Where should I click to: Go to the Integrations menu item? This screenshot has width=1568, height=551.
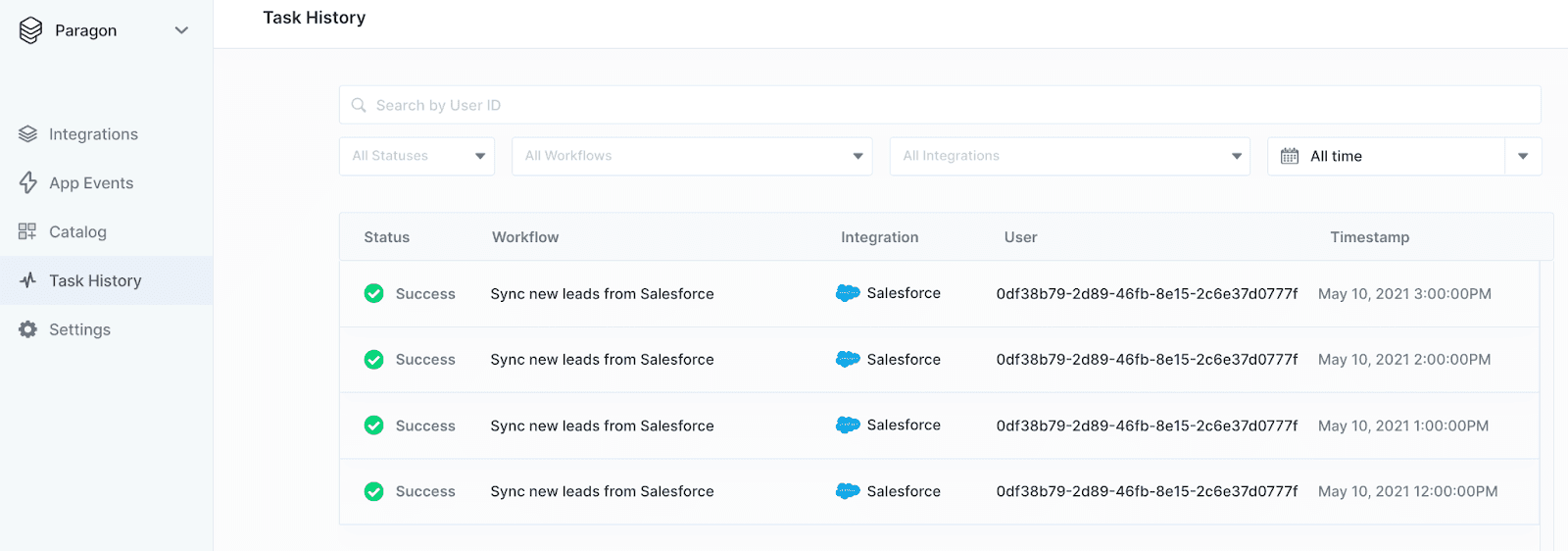coord(93,134)
